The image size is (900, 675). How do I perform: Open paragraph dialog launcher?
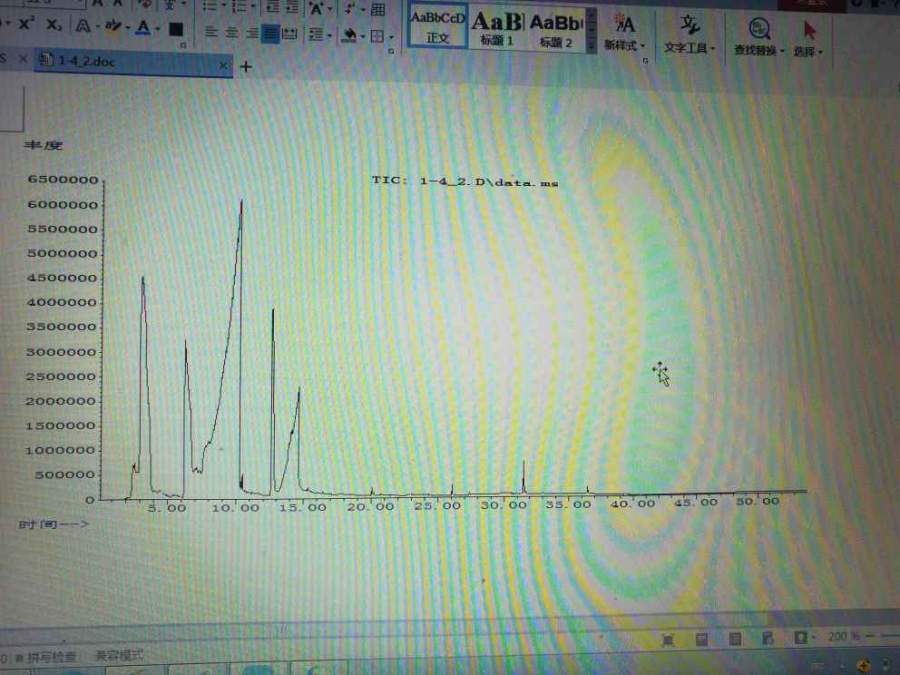391,51
